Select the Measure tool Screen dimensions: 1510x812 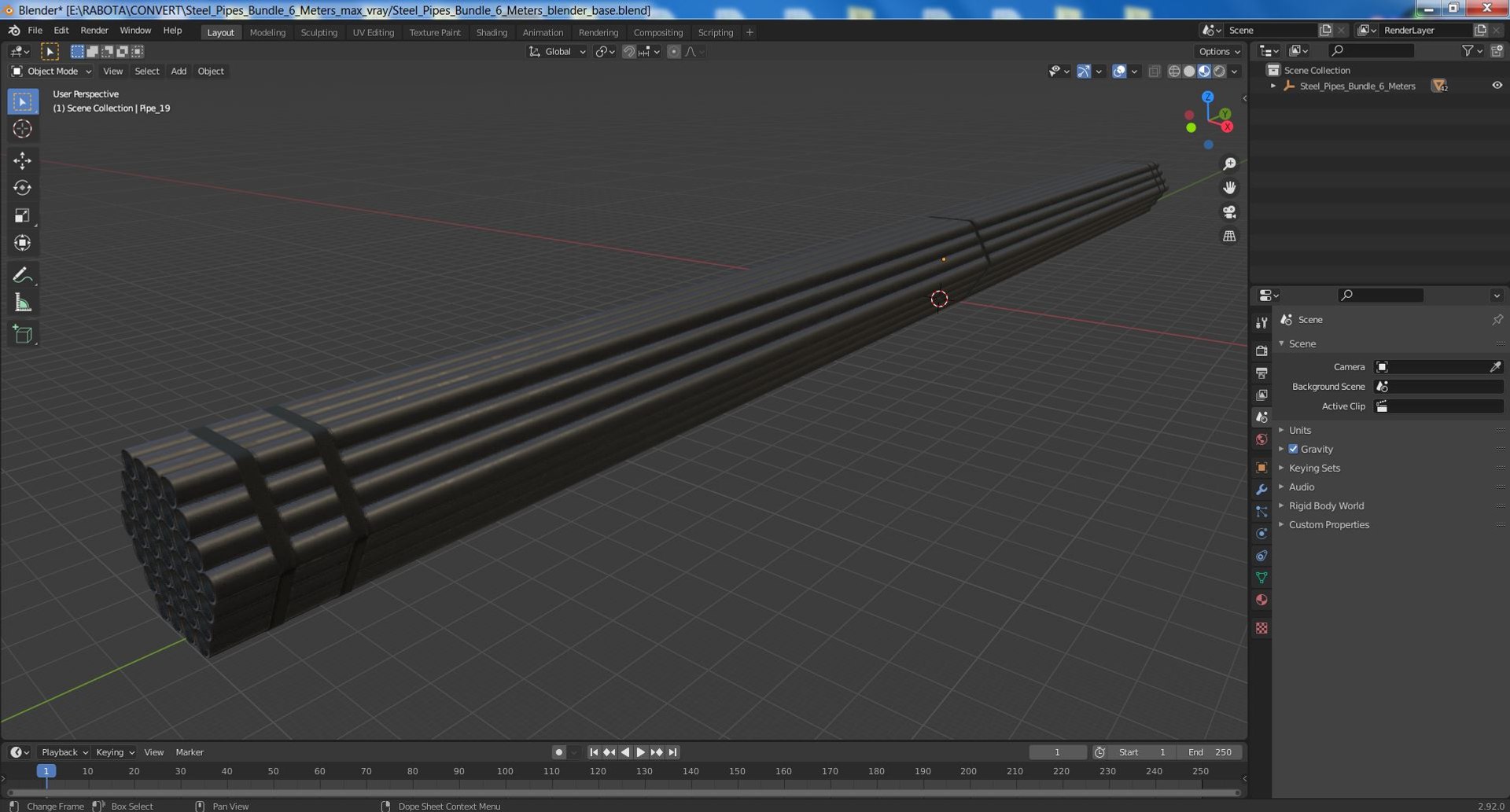click(22, 303)
